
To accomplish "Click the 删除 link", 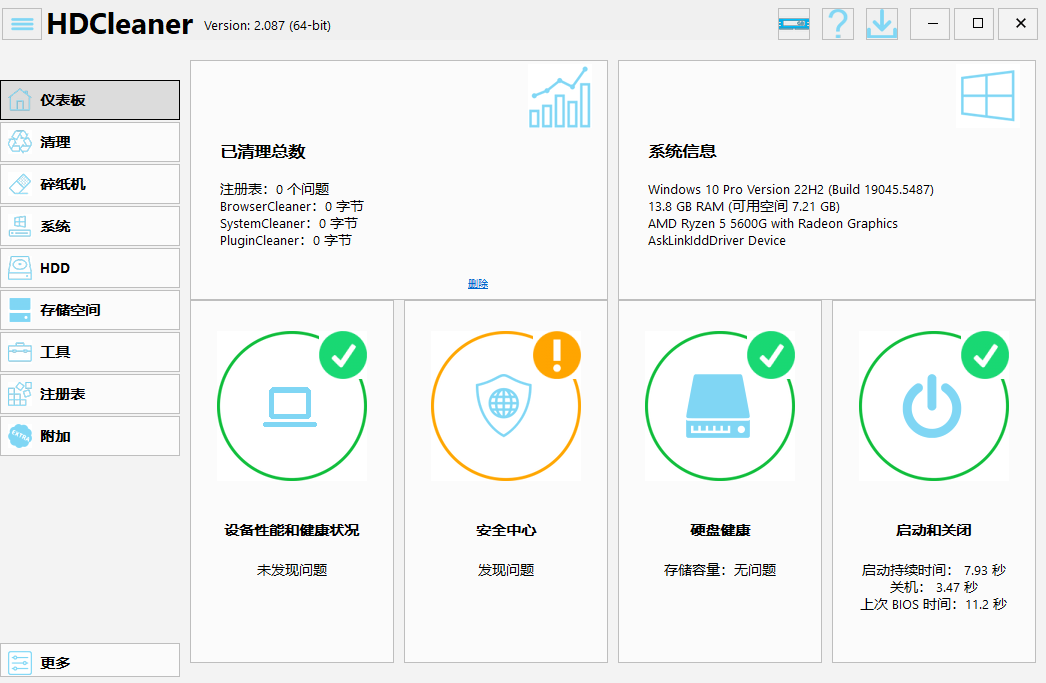I will coord(478,283).
